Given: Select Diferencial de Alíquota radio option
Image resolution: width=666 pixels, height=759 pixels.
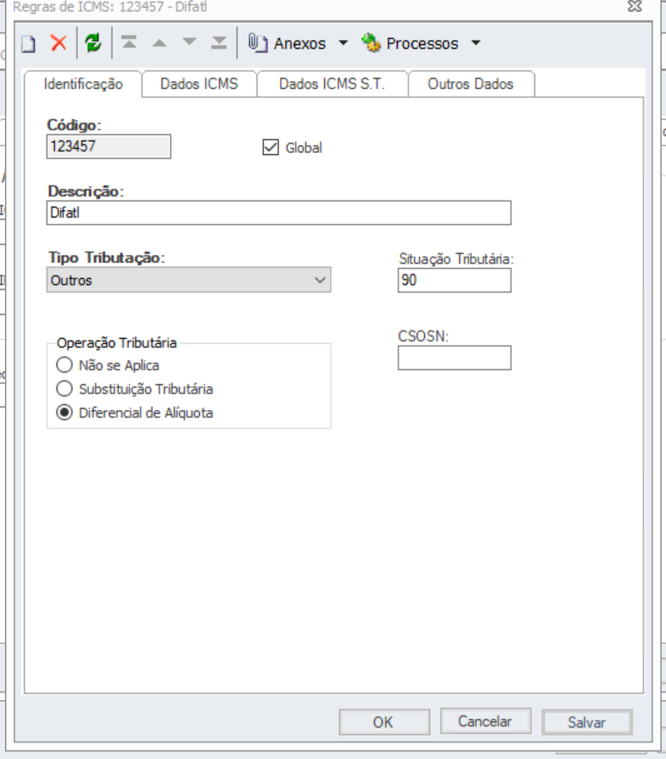Looking at the screenshot, I should 64,412.
